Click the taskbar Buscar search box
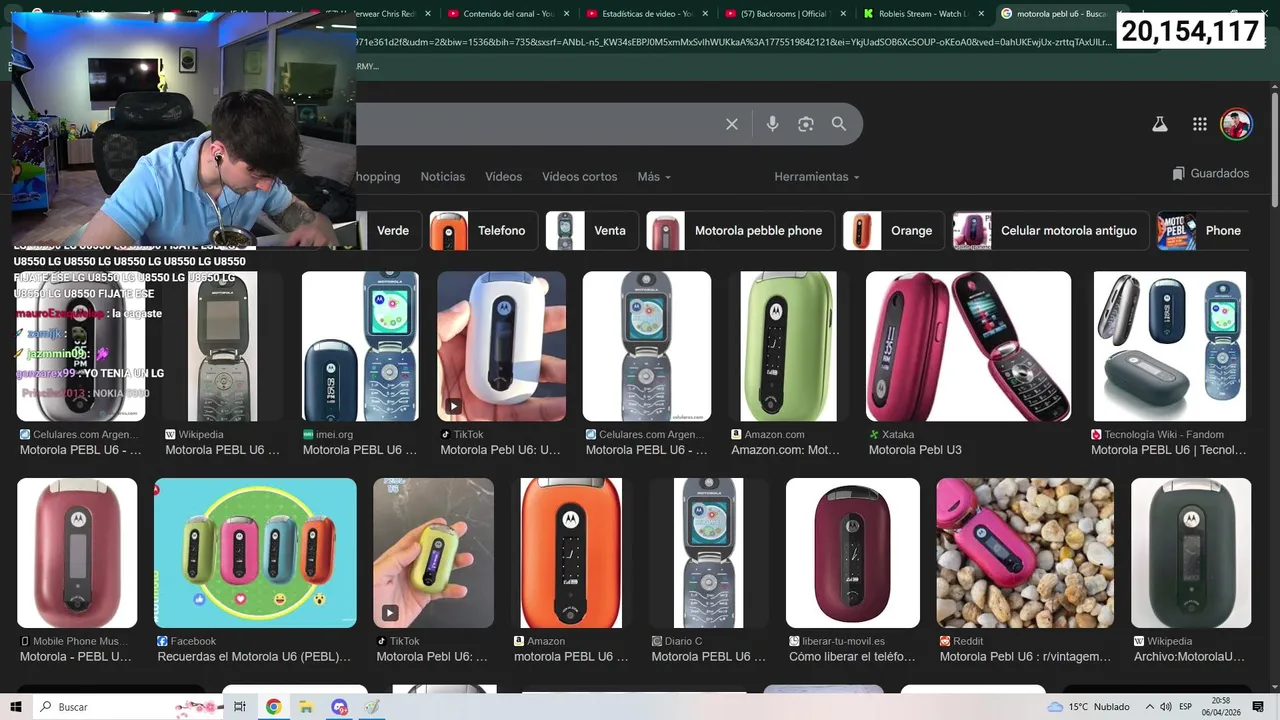Image resolution: width=1280 pixels, height=720 pixels. [130, 707]
